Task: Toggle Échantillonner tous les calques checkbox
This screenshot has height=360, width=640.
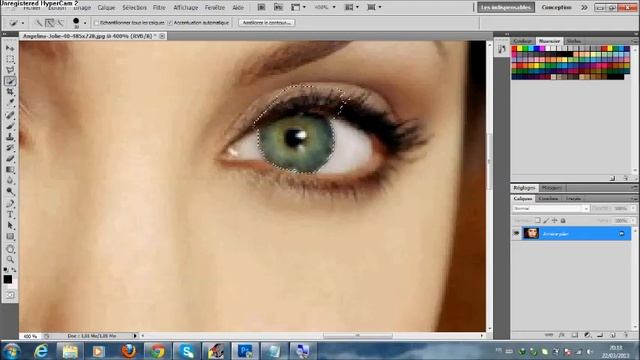Action: pyautogui.click(x=97, y=23)
